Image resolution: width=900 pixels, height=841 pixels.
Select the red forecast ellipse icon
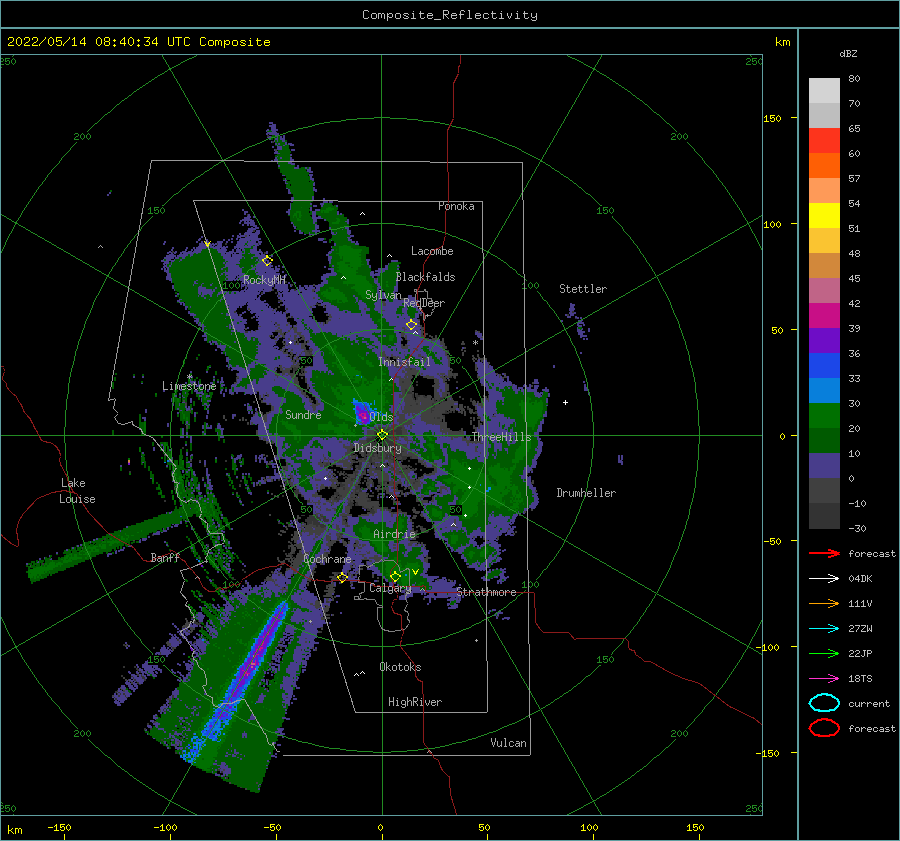coord(824,728)
